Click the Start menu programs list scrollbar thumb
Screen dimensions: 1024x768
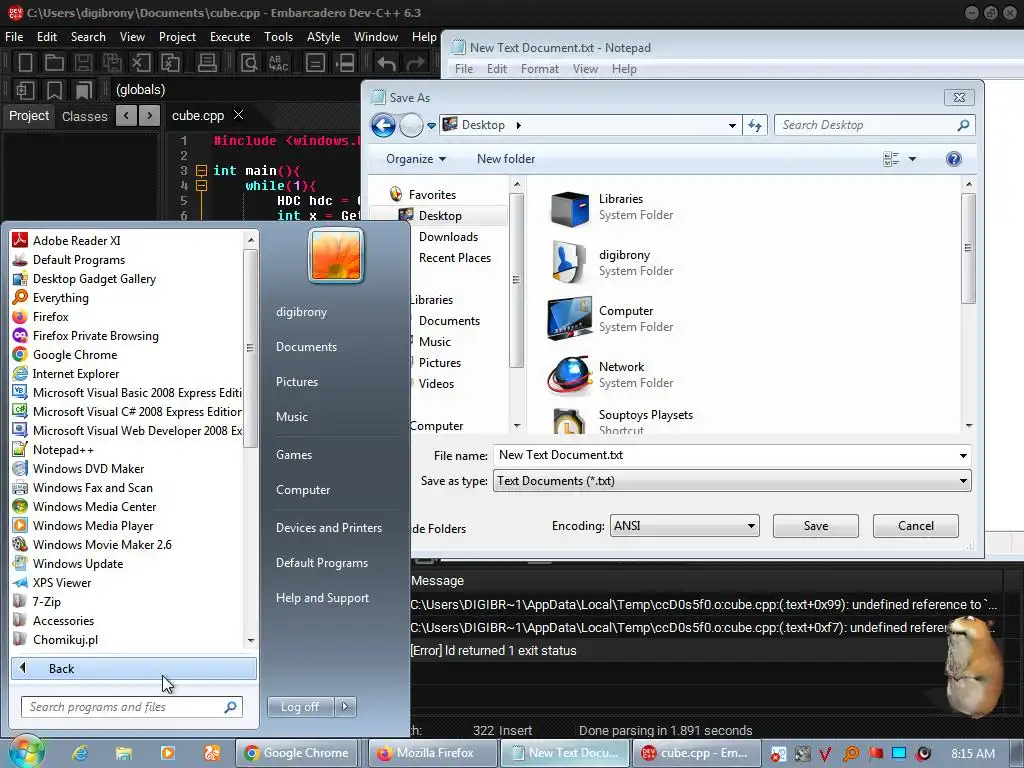click(250, 347)
